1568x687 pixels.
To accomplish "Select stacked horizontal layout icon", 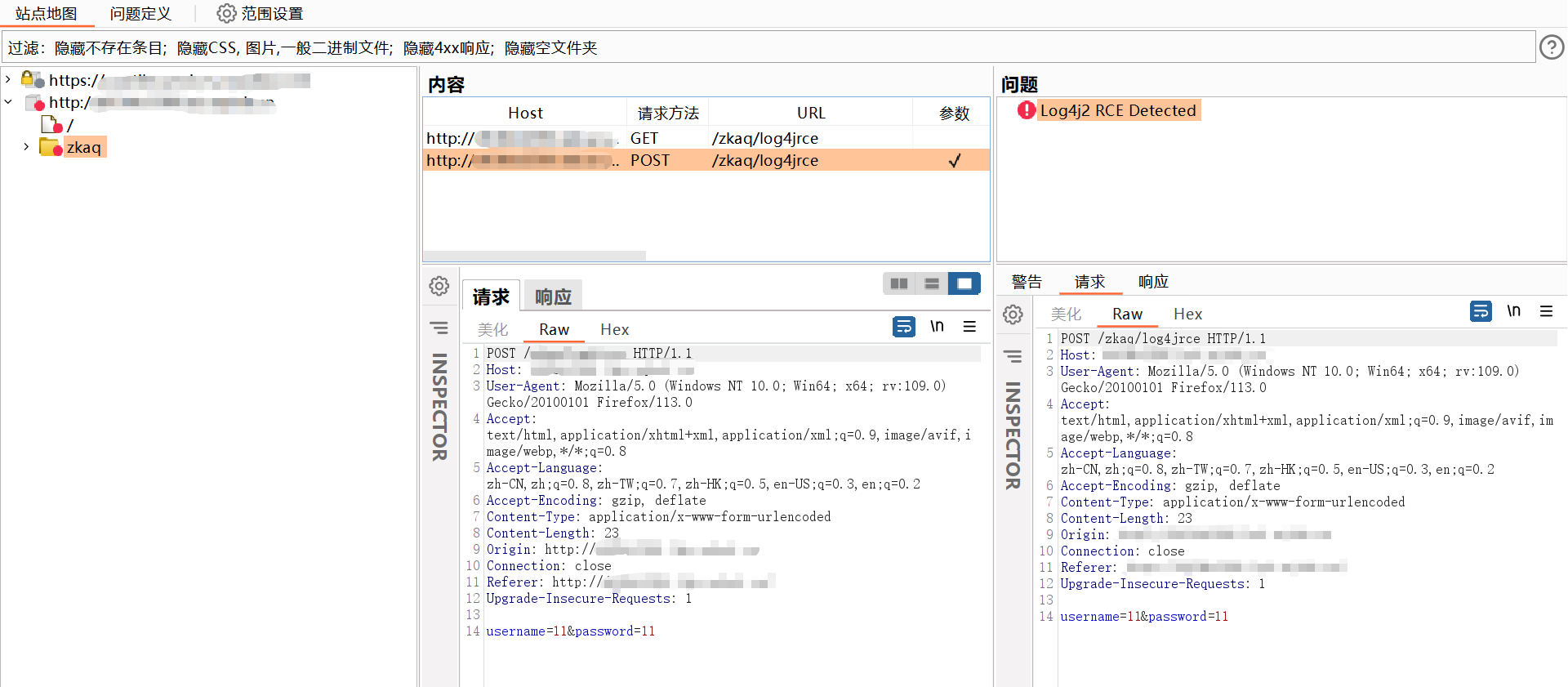I will 932,283.
